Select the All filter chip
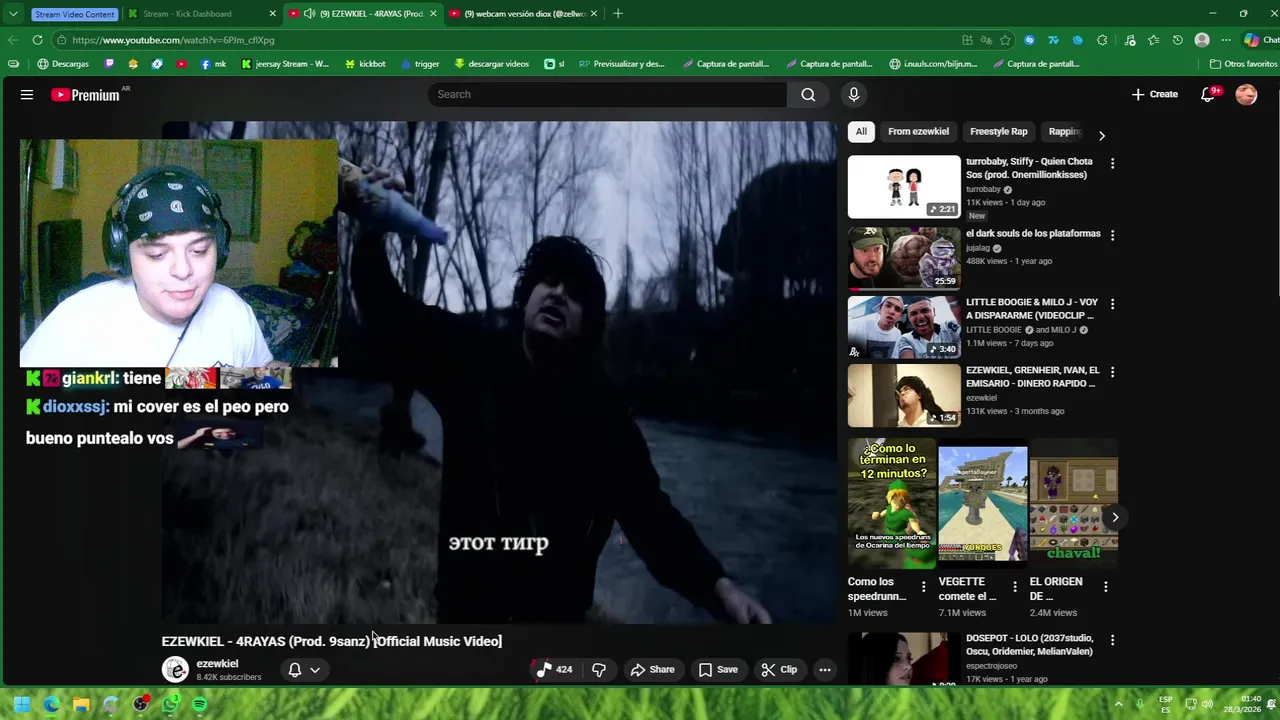 pyautogui.click(x=861, y=132)
